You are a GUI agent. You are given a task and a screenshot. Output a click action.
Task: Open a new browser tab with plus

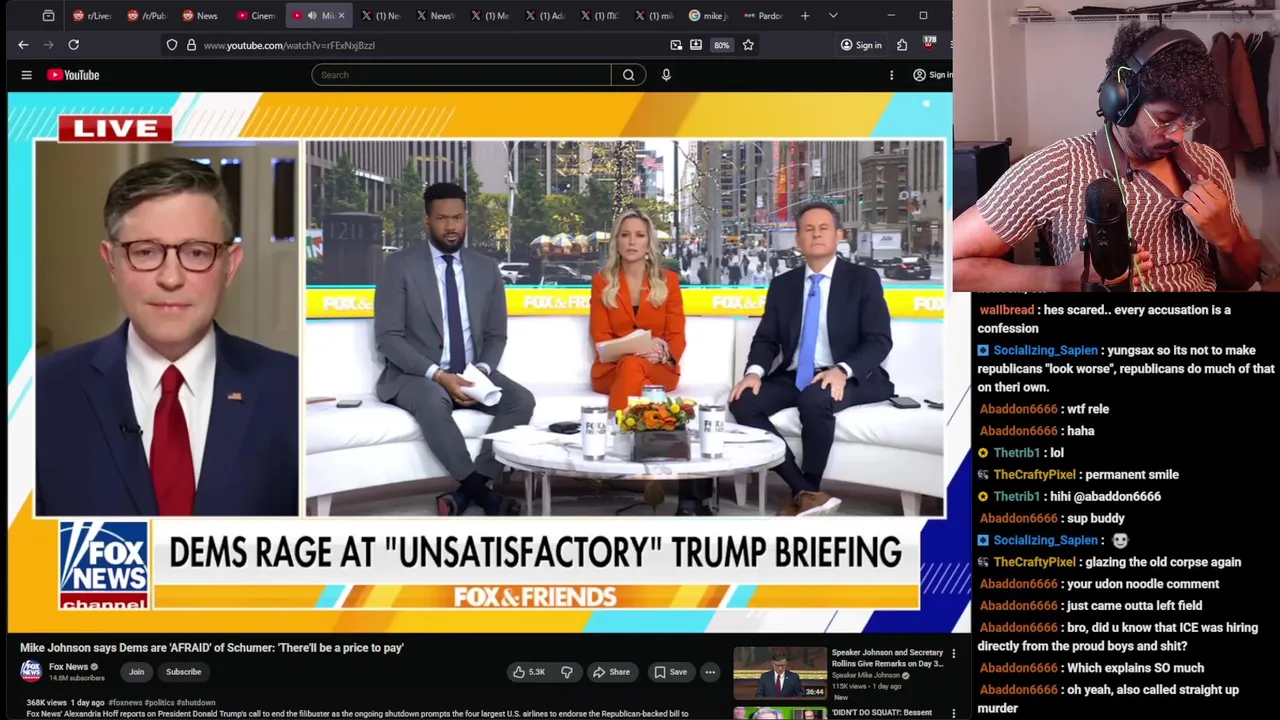tap(805, 16)
